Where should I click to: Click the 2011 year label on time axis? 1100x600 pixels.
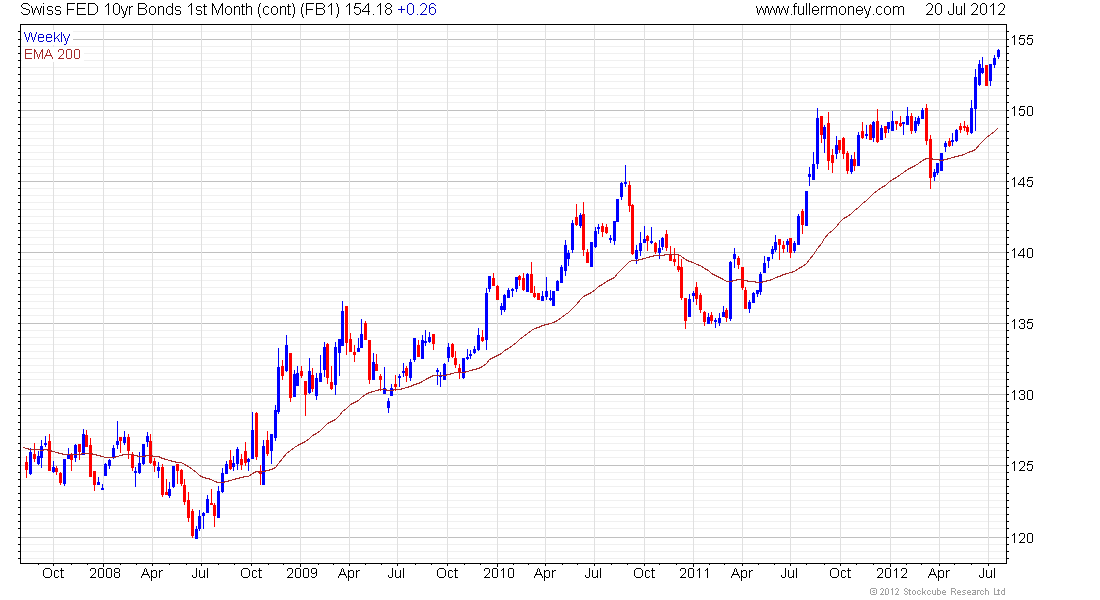tap(695, 573)
